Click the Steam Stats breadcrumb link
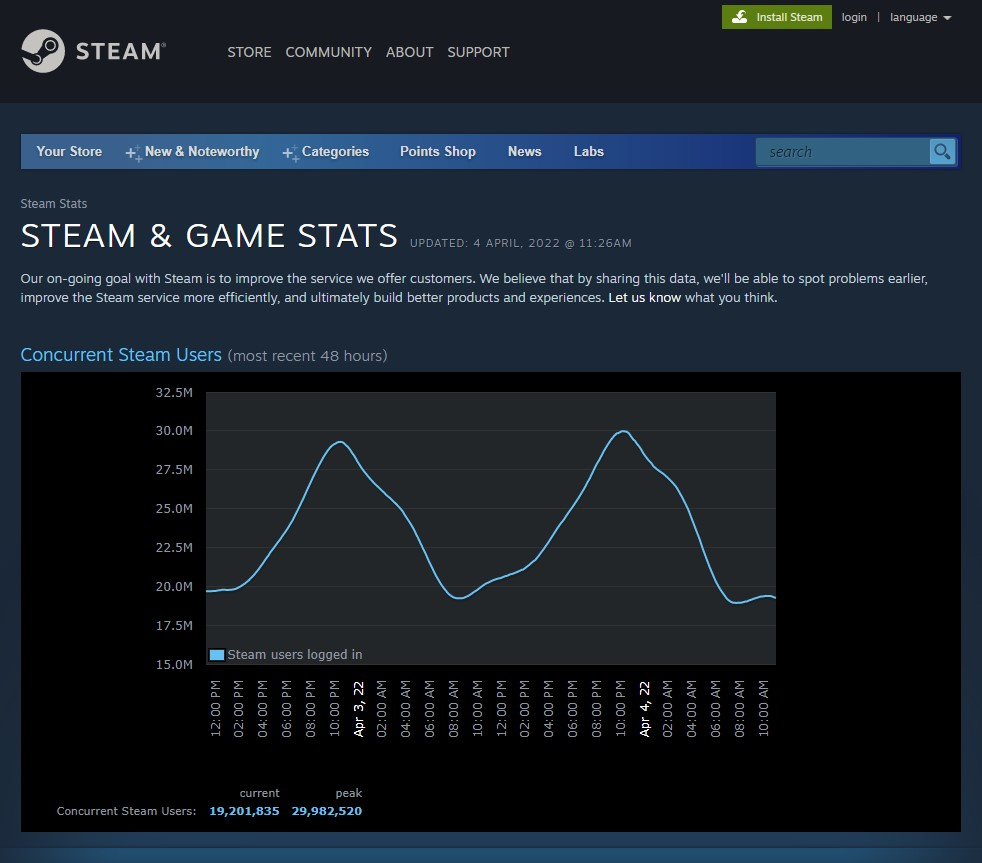The image size is (982, 863). (x=54, y=204)
